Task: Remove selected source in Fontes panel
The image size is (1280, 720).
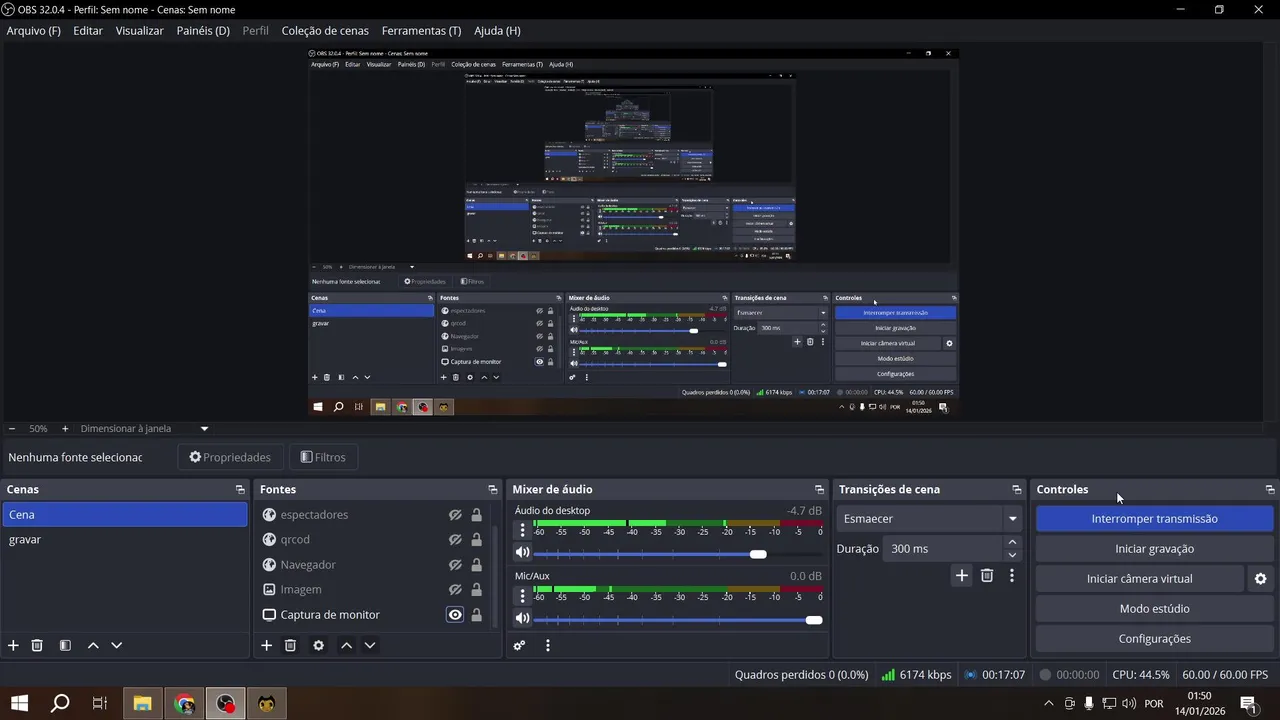Action: click(x=291, y=645)
